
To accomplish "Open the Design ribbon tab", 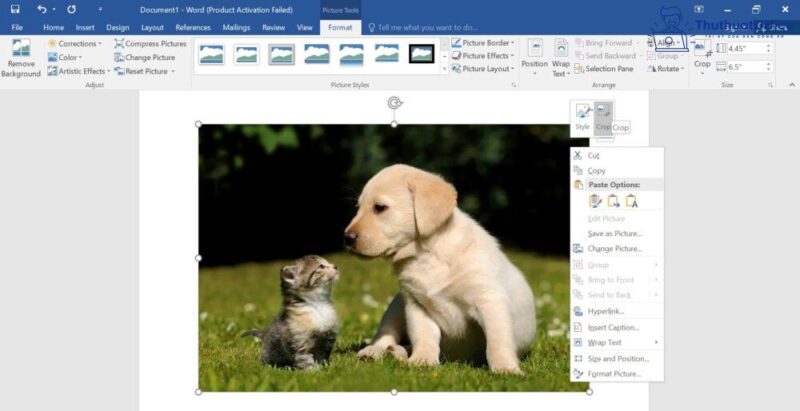I will point(117,28).
